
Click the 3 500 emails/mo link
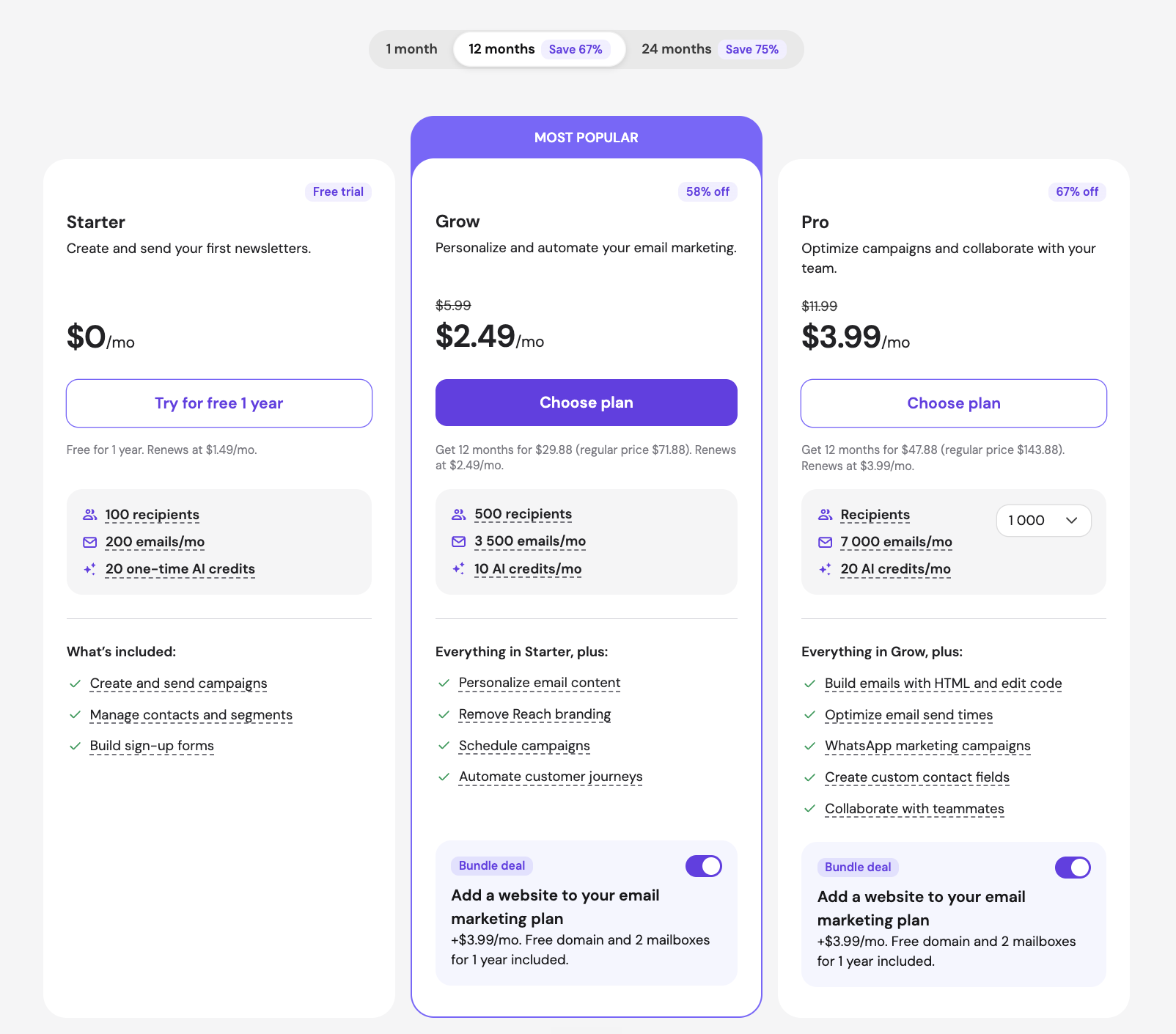pos(530,541)
